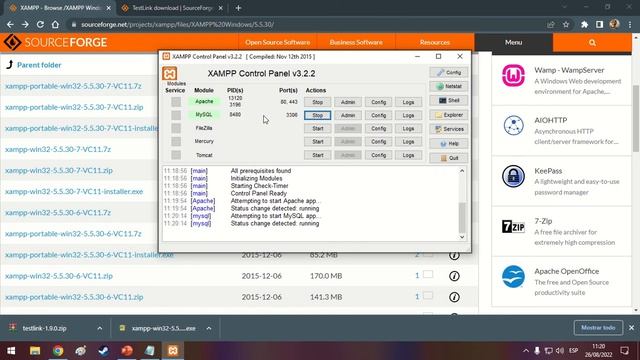Open XAMPP Config button with wrench icon
This screenshot has height=360, width=640.
[449, 73]
